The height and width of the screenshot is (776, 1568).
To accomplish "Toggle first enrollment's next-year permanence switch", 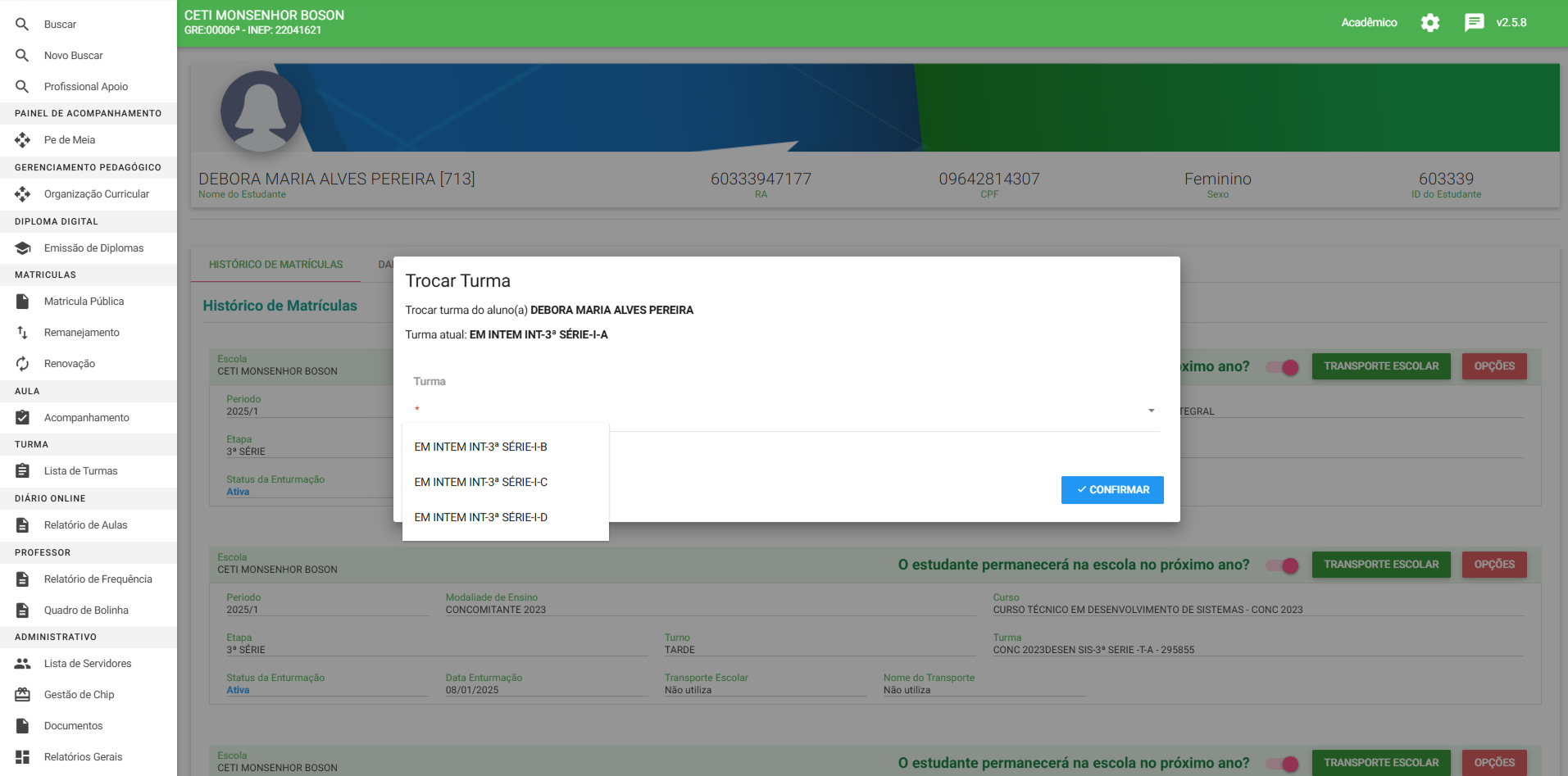I will (1283, 367).
